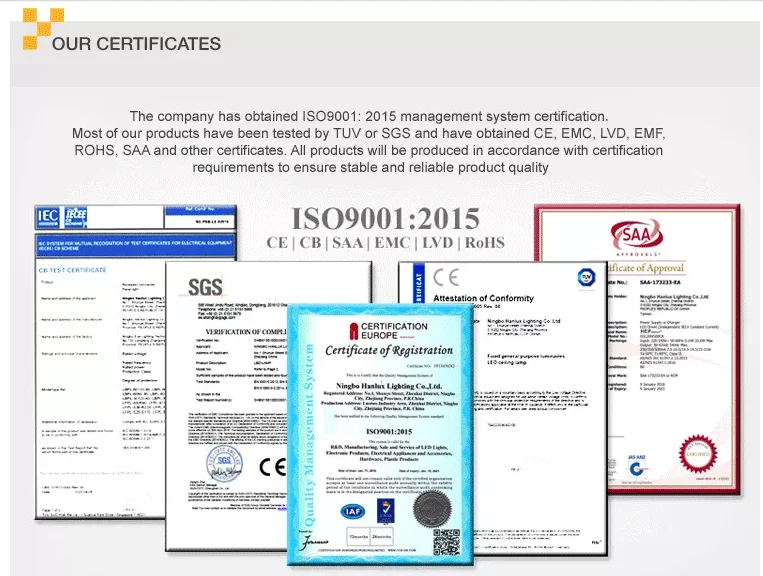Image resolution: width=763 pixels, height=576 pixels.
Task: Click the CE | CB | SAA | EMC | LVD | RoHS line
Action: 385,242
